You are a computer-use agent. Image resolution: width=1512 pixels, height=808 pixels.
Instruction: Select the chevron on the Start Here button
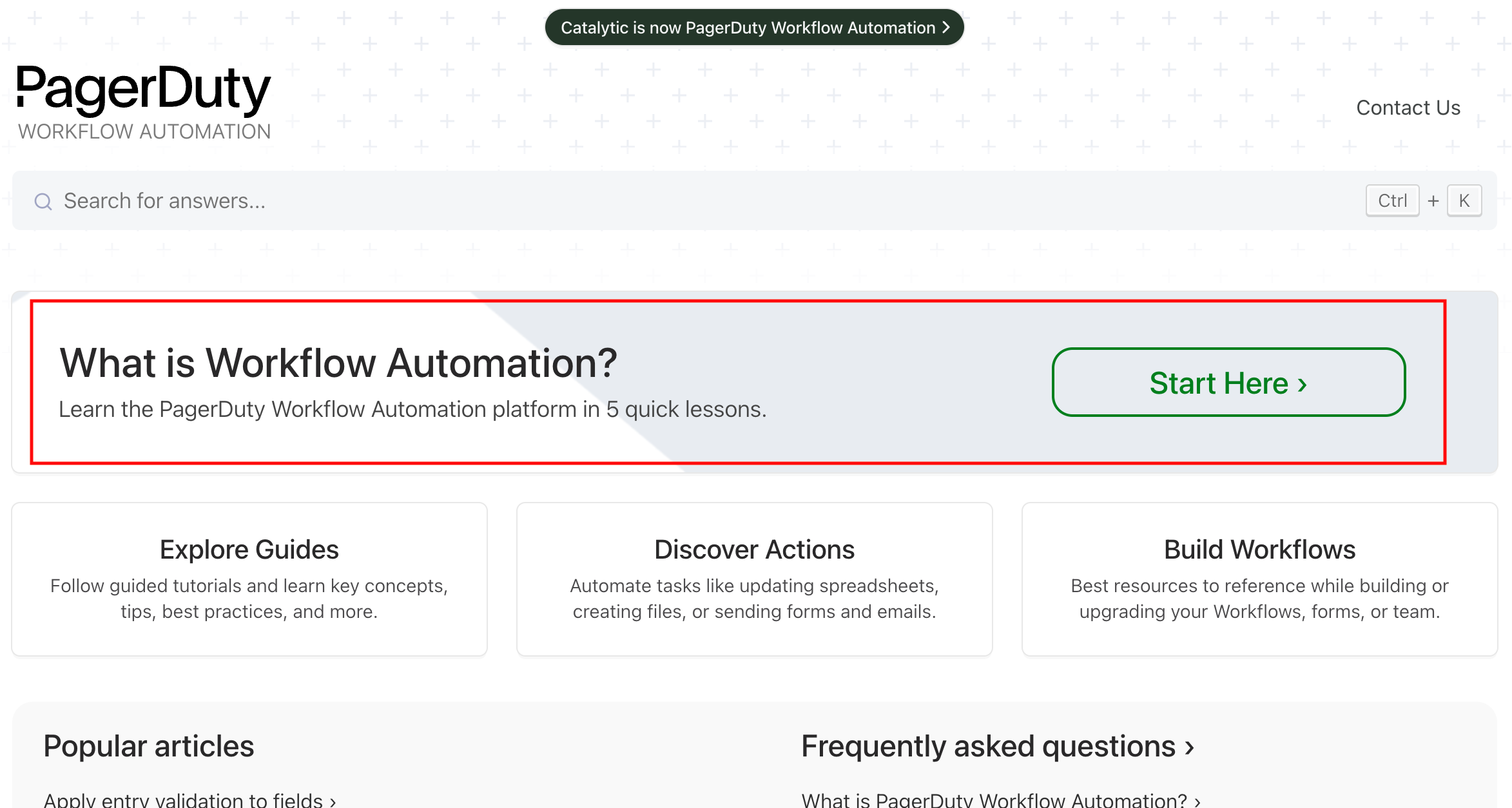pos(1301,383)
